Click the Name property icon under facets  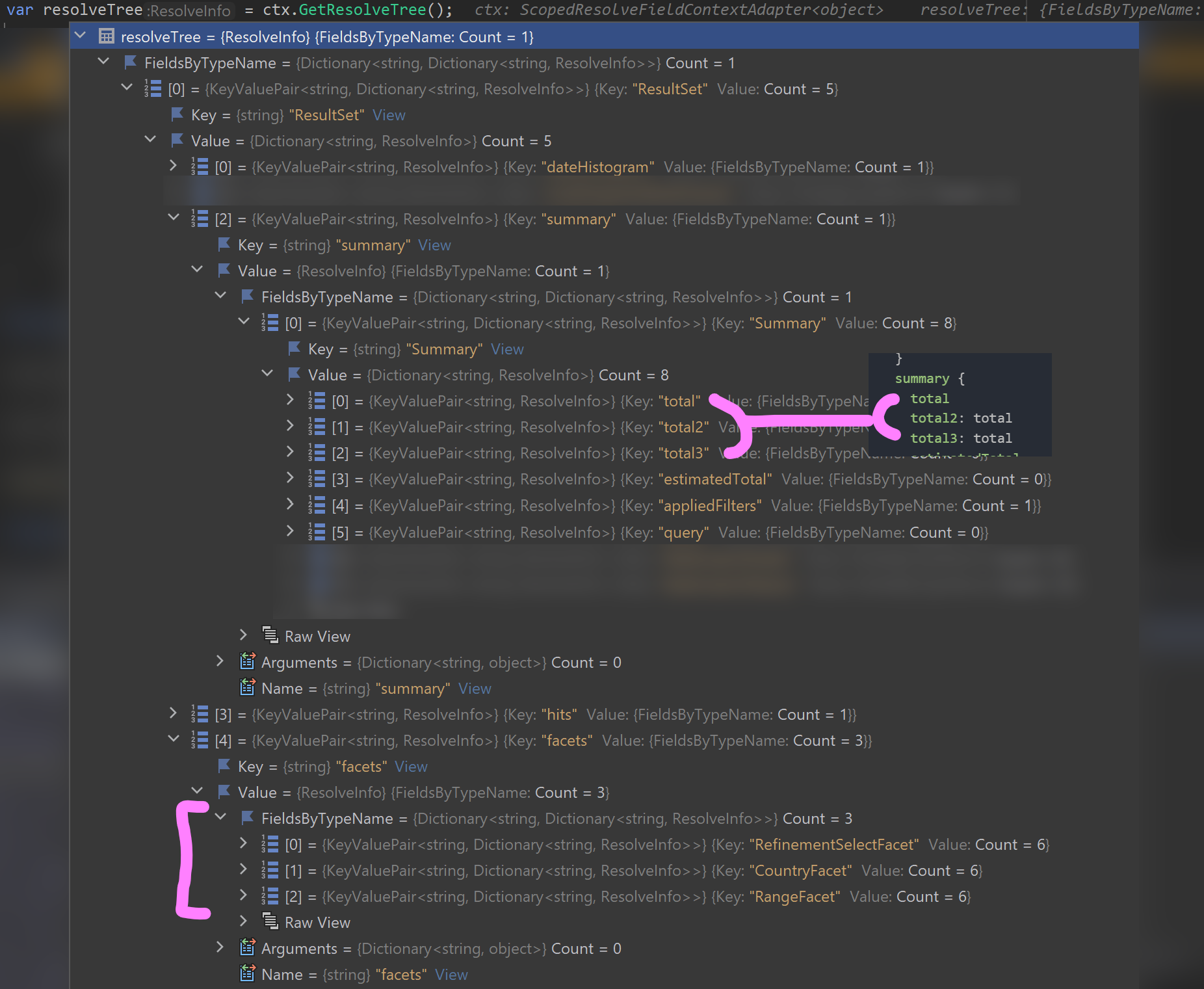click(247, 974)
